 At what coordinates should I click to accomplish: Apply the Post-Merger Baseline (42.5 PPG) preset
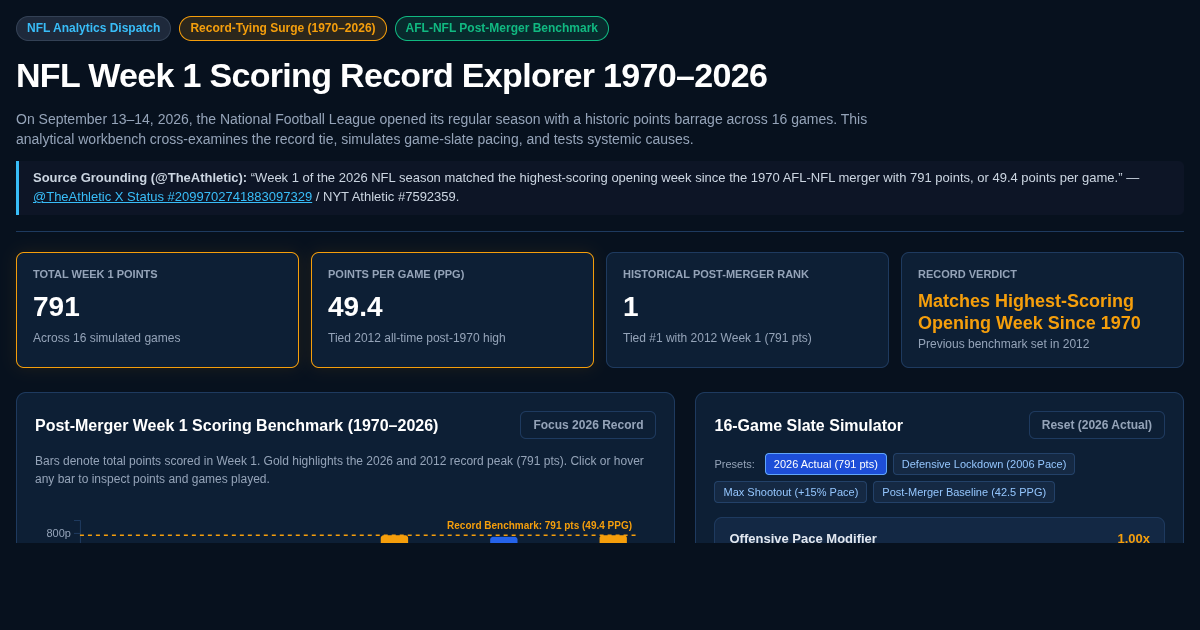click(x=964, y=492)
